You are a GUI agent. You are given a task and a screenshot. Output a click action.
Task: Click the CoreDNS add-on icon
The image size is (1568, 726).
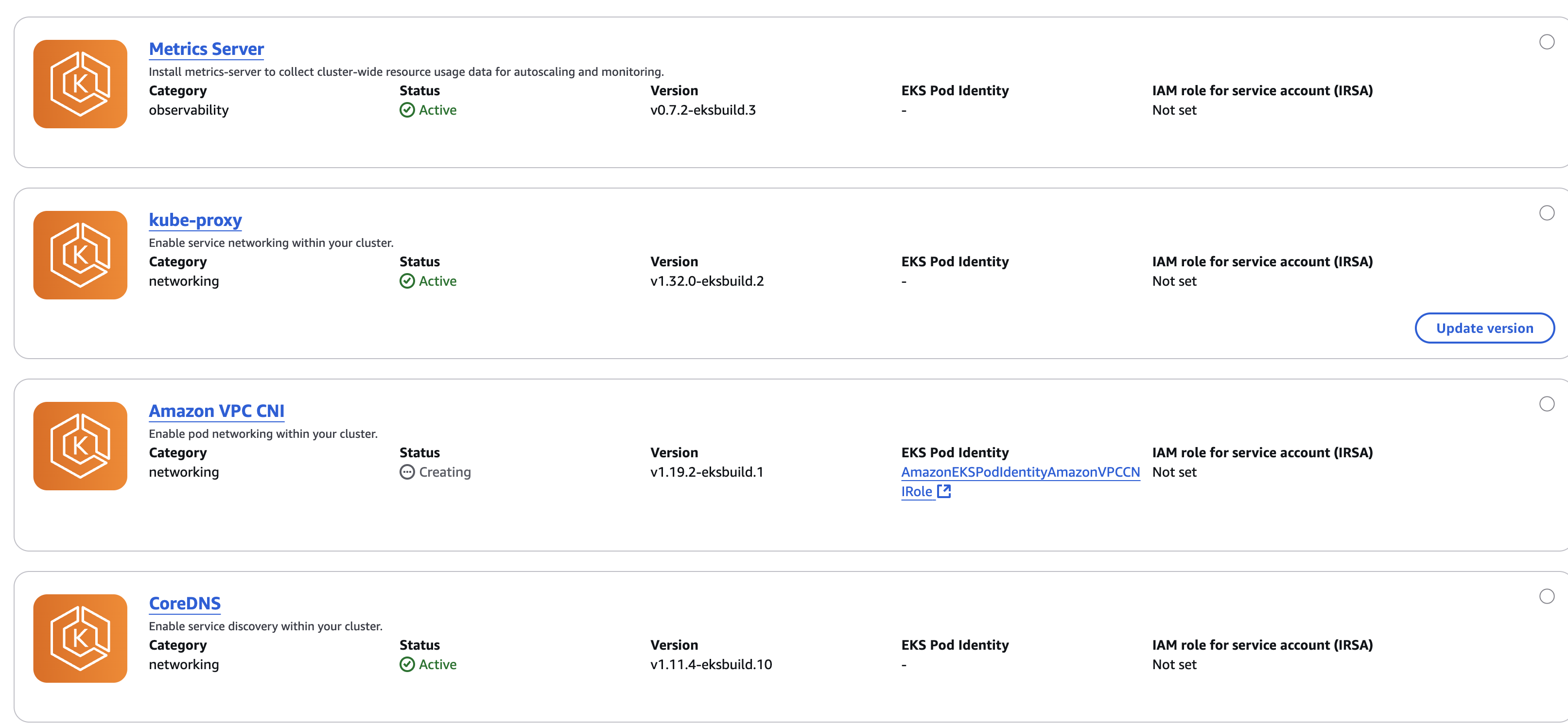[80, 639]
